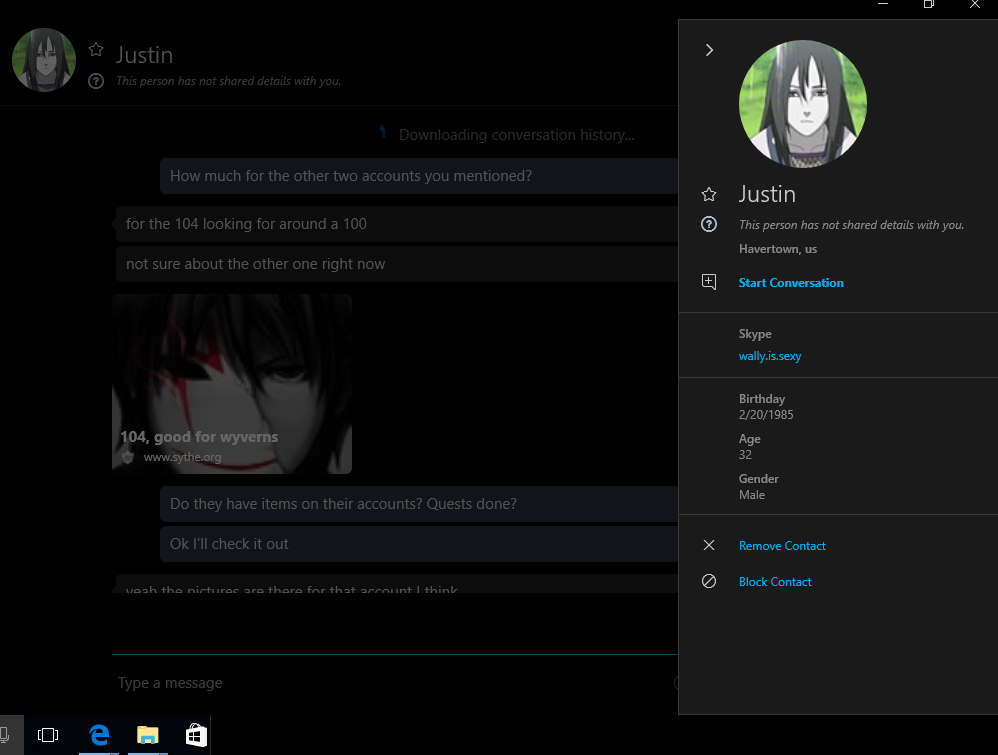Click the birthday value 2/20/1985
This screenshot has width=998, height=755.
(x=766, y=415)
